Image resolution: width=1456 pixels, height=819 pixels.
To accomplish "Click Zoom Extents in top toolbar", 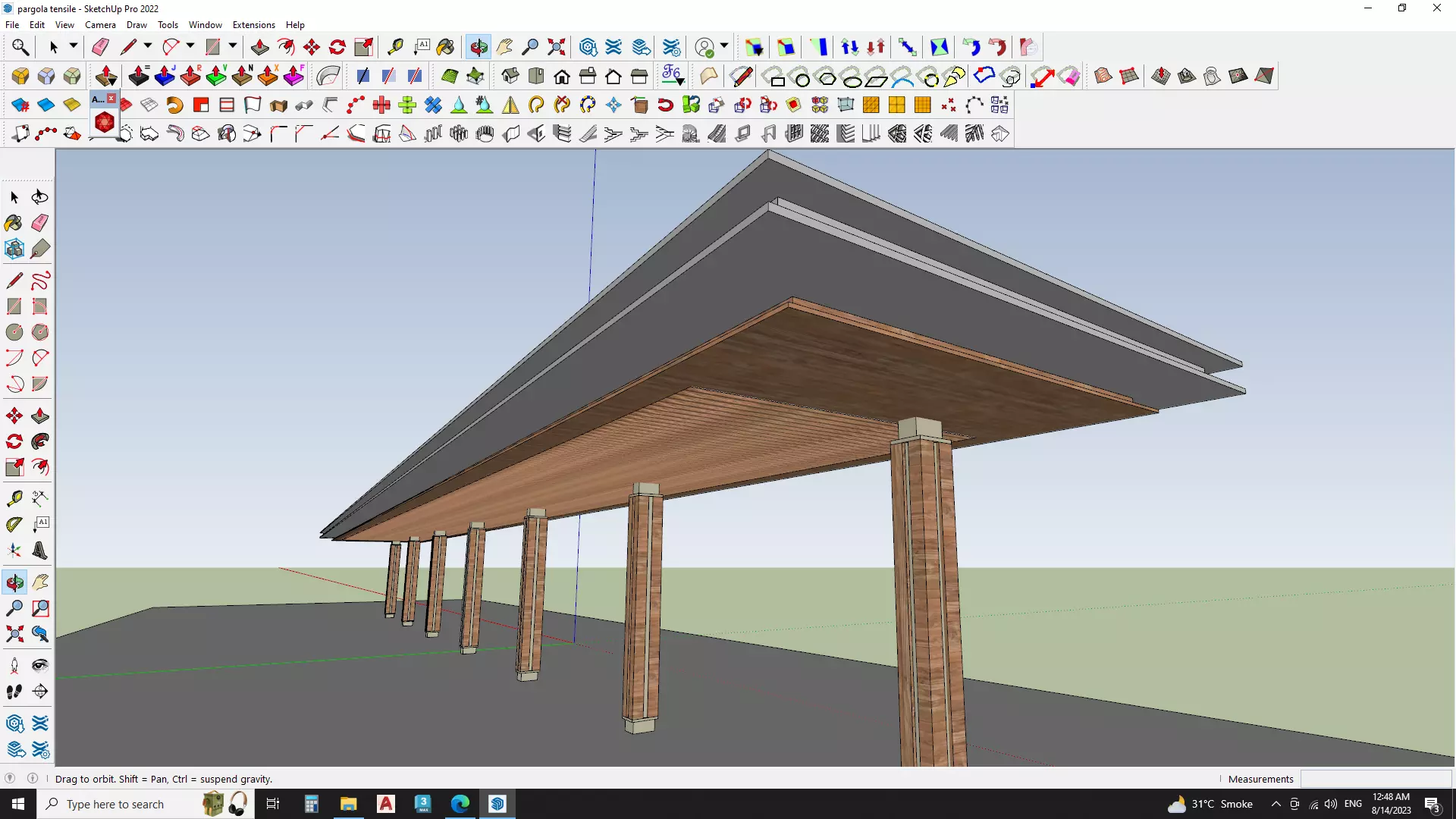I will click(x=556, y=47).
